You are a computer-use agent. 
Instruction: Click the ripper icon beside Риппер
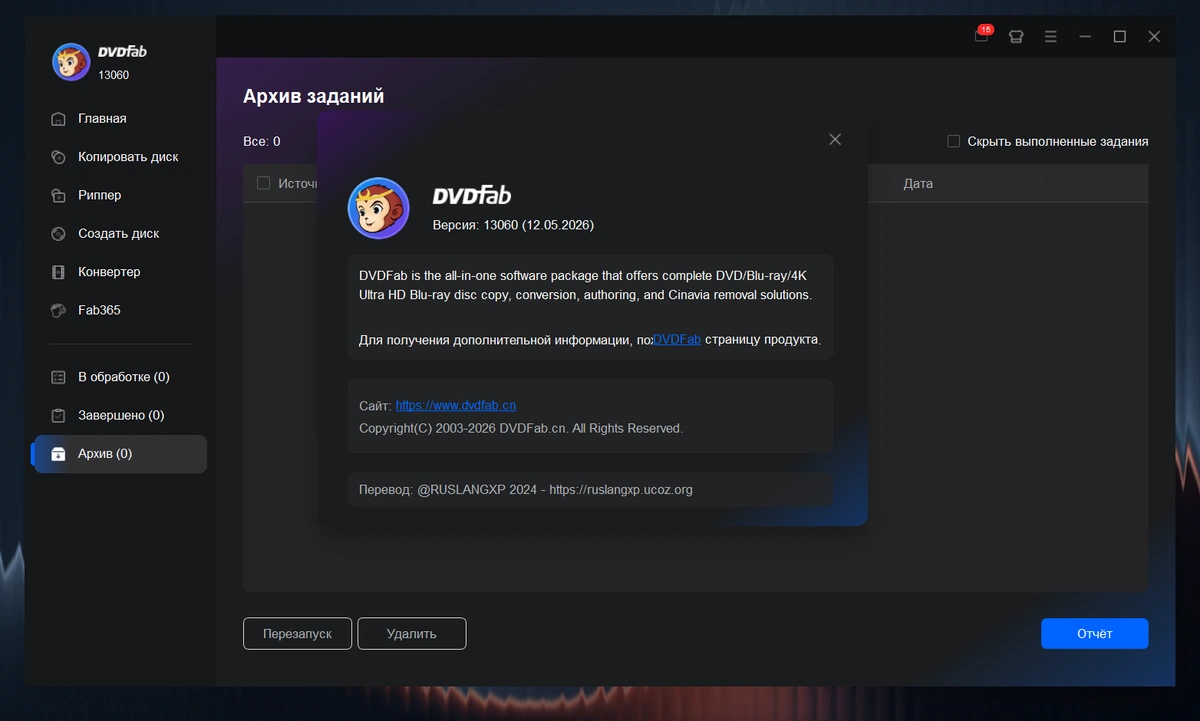point(58,195)
